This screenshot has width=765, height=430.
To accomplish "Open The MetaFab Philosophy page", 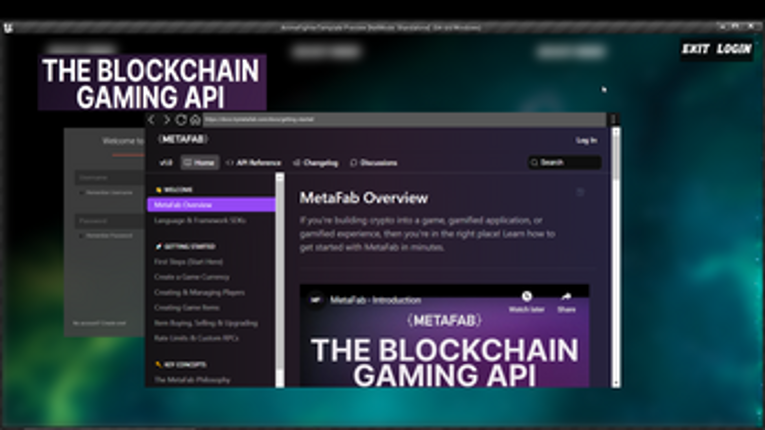I will click(x=192, y=380).
